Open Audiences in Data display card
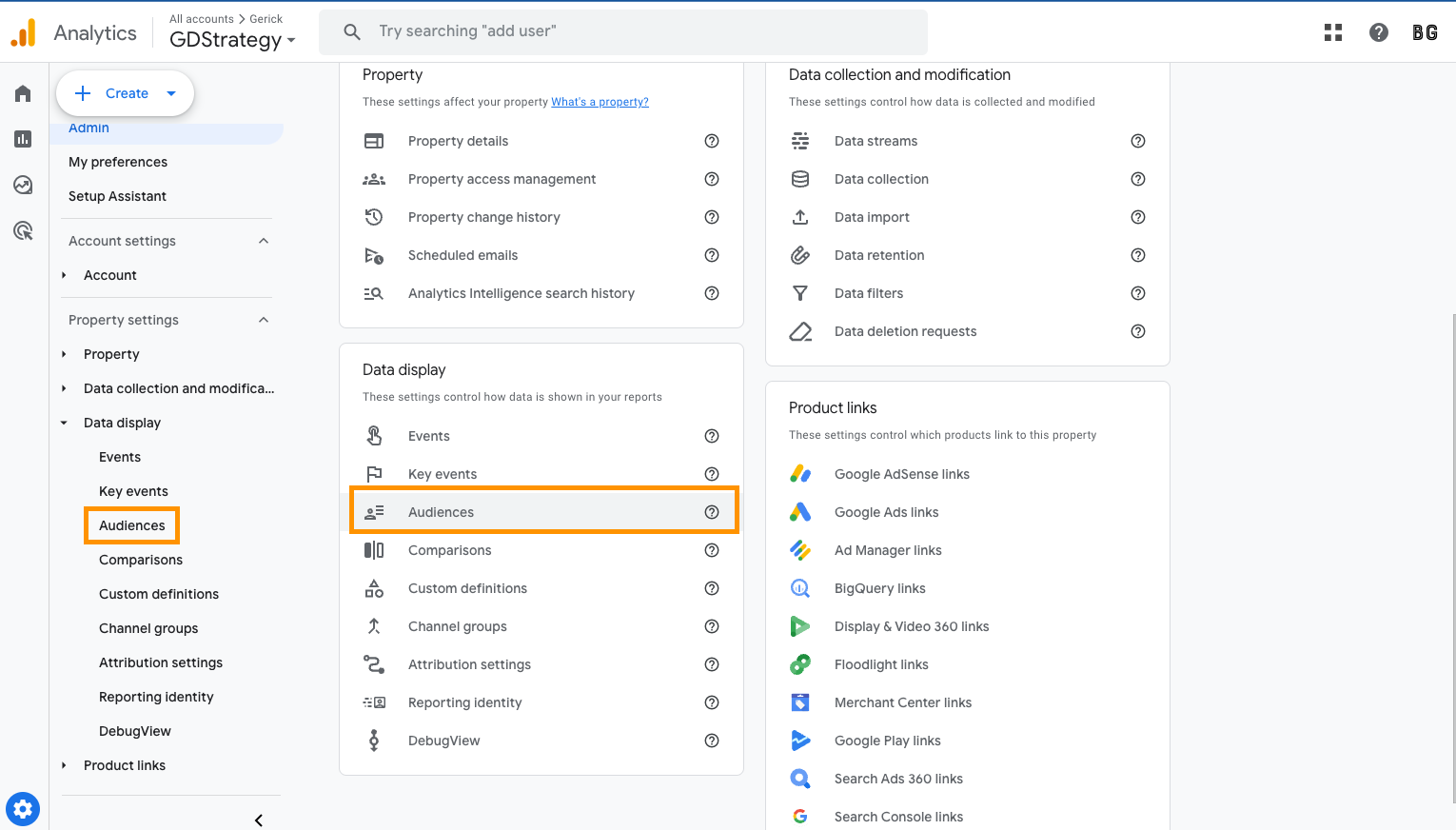1456x830 pixels. point(543,512)
